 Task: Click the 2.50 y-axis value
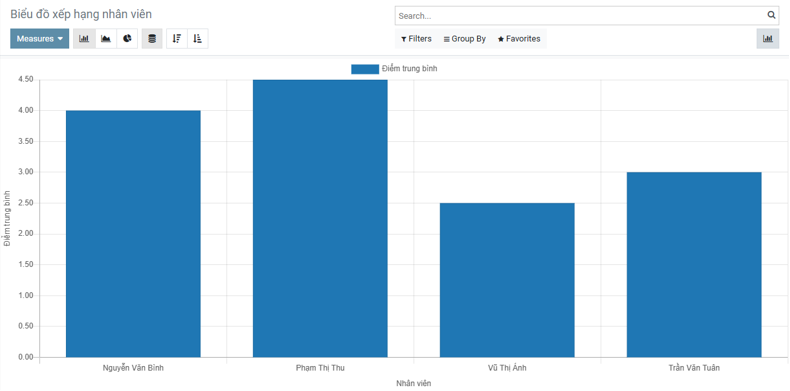25,203
